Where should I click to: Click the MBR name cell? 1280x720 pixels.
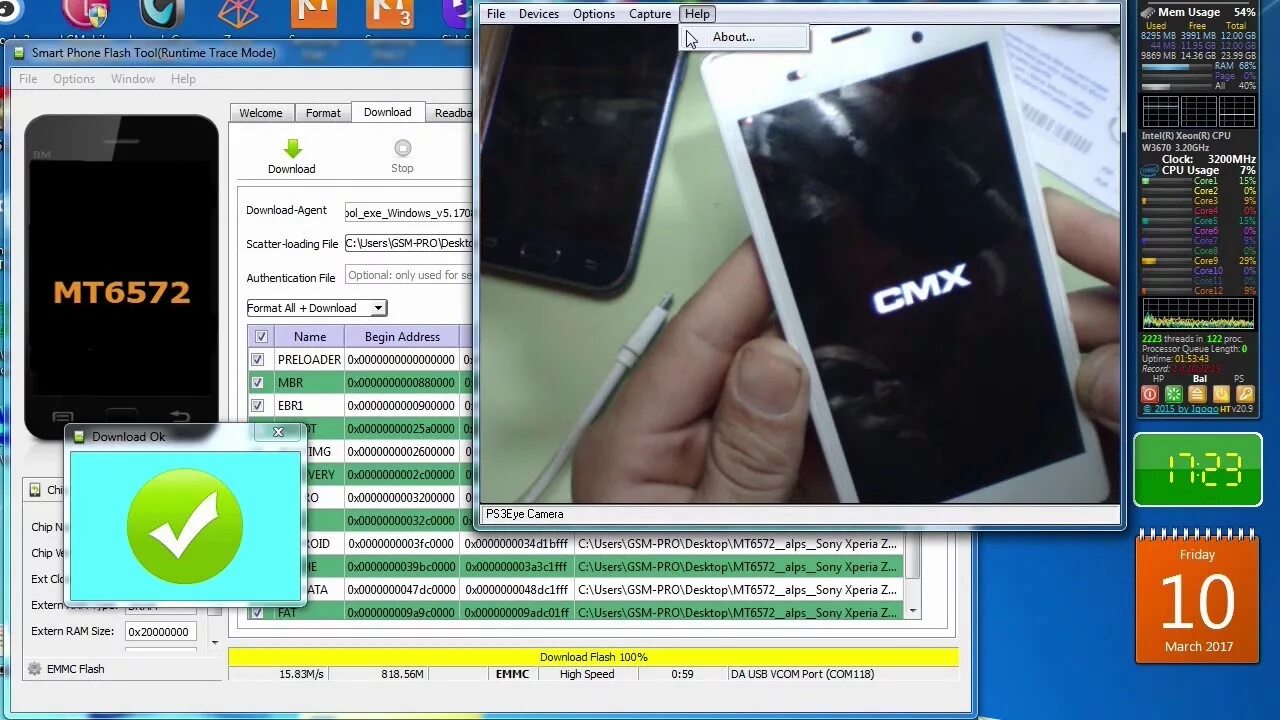click(310, 383)
